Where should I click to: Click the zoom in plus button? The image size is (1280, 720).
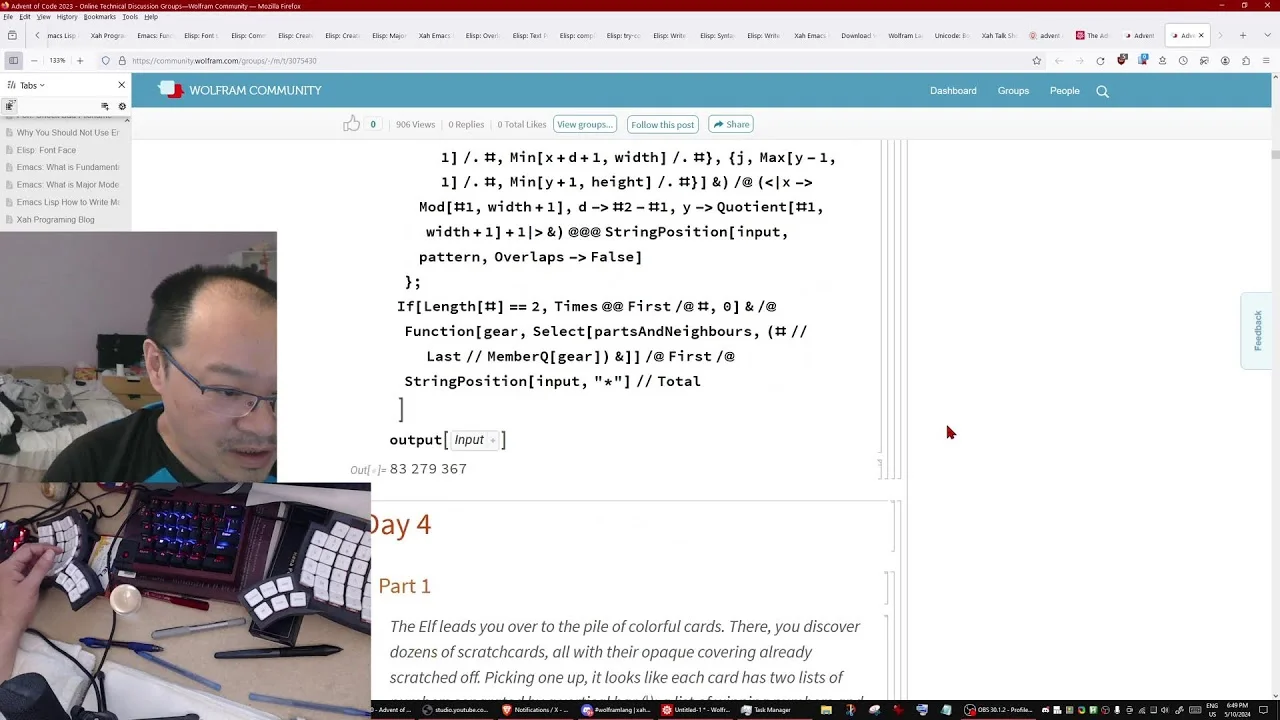[80, 61]
